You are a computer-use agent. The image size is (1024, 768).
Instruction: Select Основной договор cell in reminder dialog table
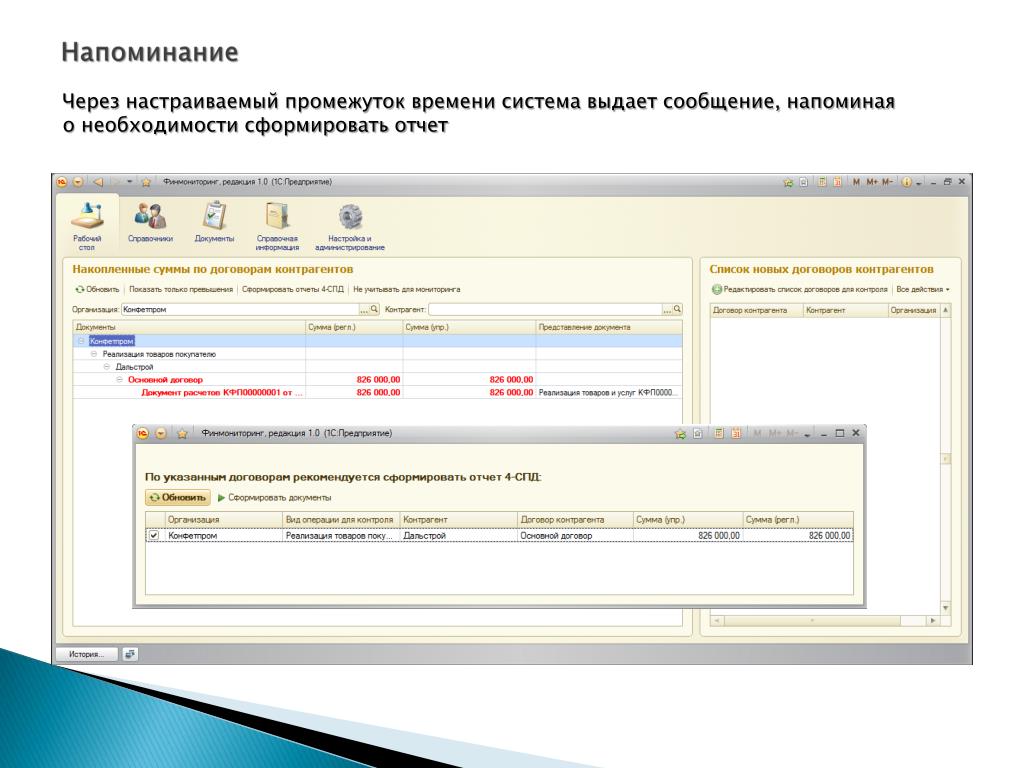coord(575,536)
